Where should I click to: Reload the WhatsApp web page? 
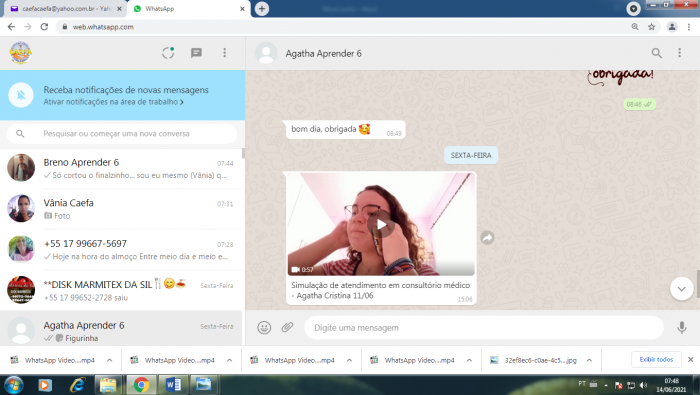[x=44, y=27]
